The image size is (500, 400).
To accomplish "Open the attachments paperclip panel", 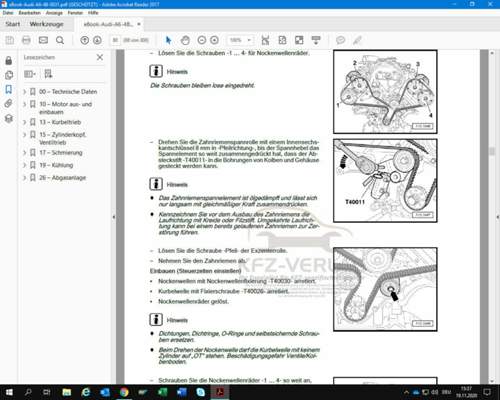I will [x=9, y=104].
